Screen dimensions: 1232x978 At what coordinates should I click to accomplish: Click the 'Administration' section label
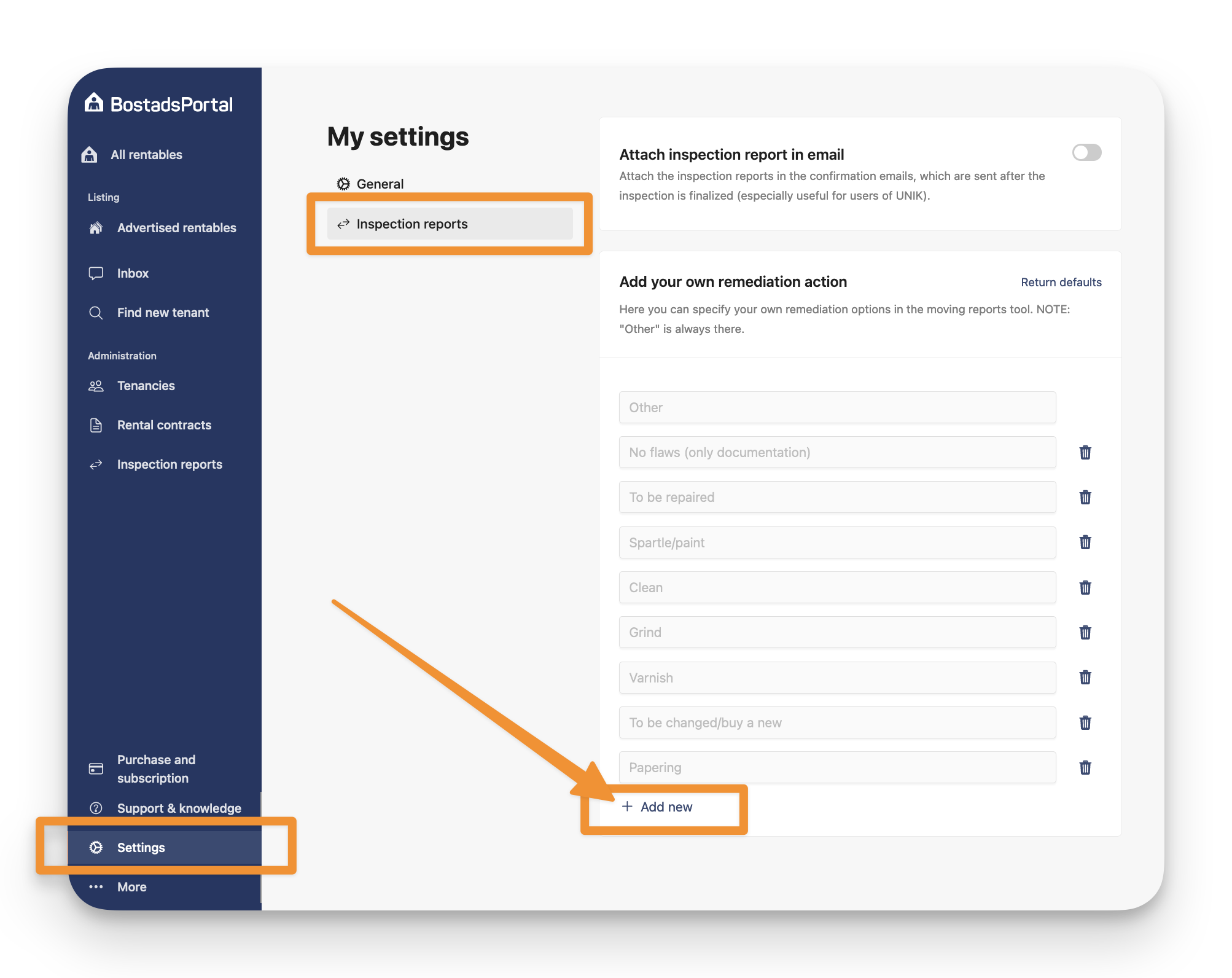click(122, 356)
